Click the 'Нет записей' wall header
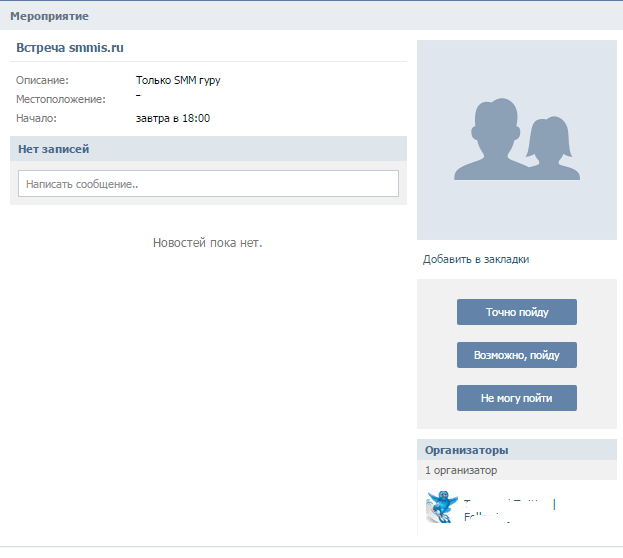The image size is (623, 558). 208,149
